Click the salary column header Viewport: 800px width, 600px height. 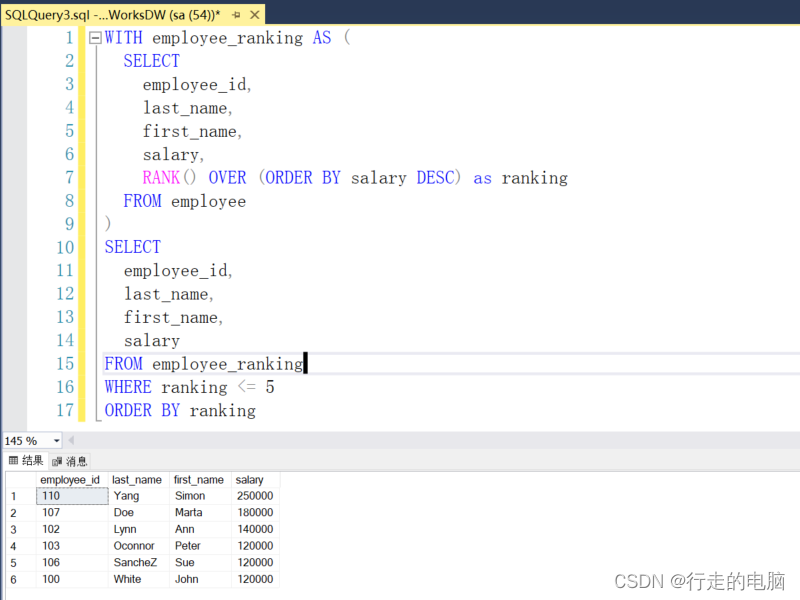pyautogui.click(x=252, y=479)
